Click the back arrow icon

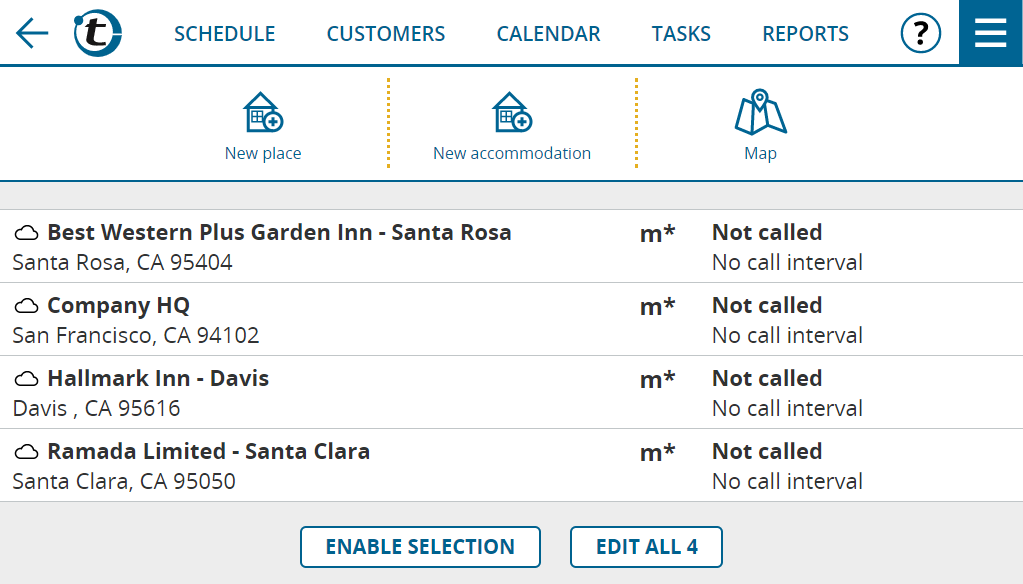[32, 34]
